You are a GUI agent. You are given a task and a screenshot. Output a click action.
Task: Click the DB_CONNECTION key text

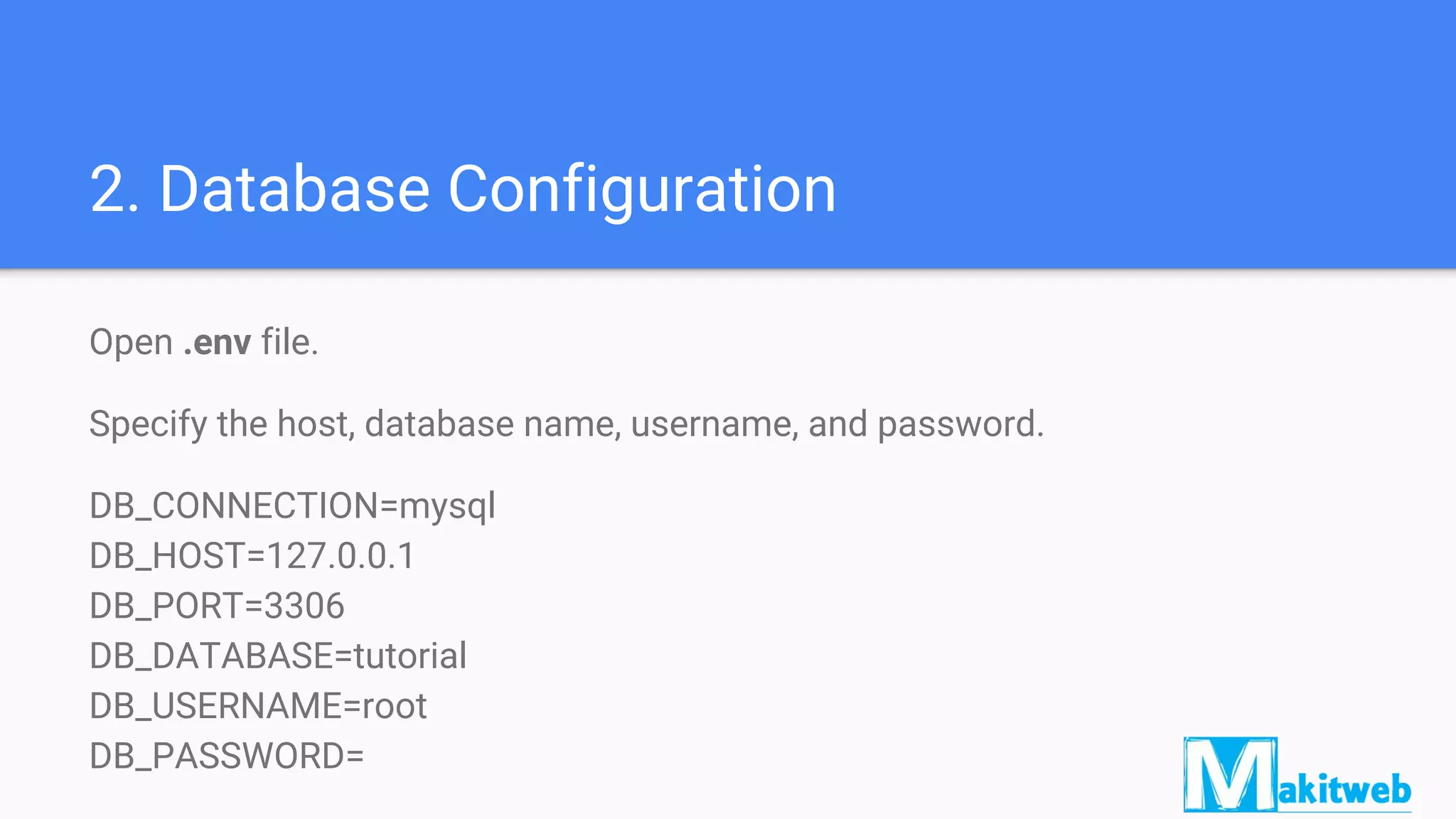[234, 506]
